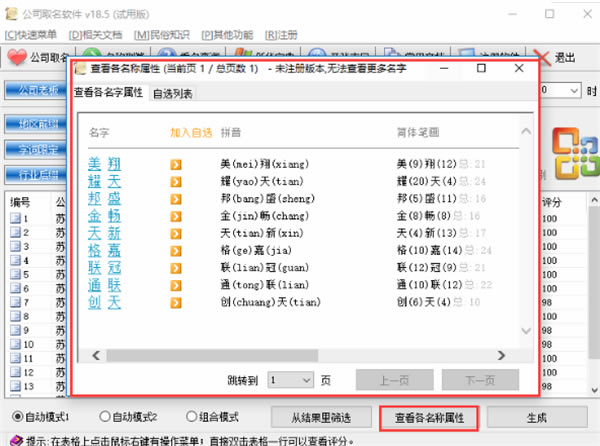Click the 评分 column header in main table
Image resolution: width=600 pixels, height=446 pixels.
(x=551, y=202)
